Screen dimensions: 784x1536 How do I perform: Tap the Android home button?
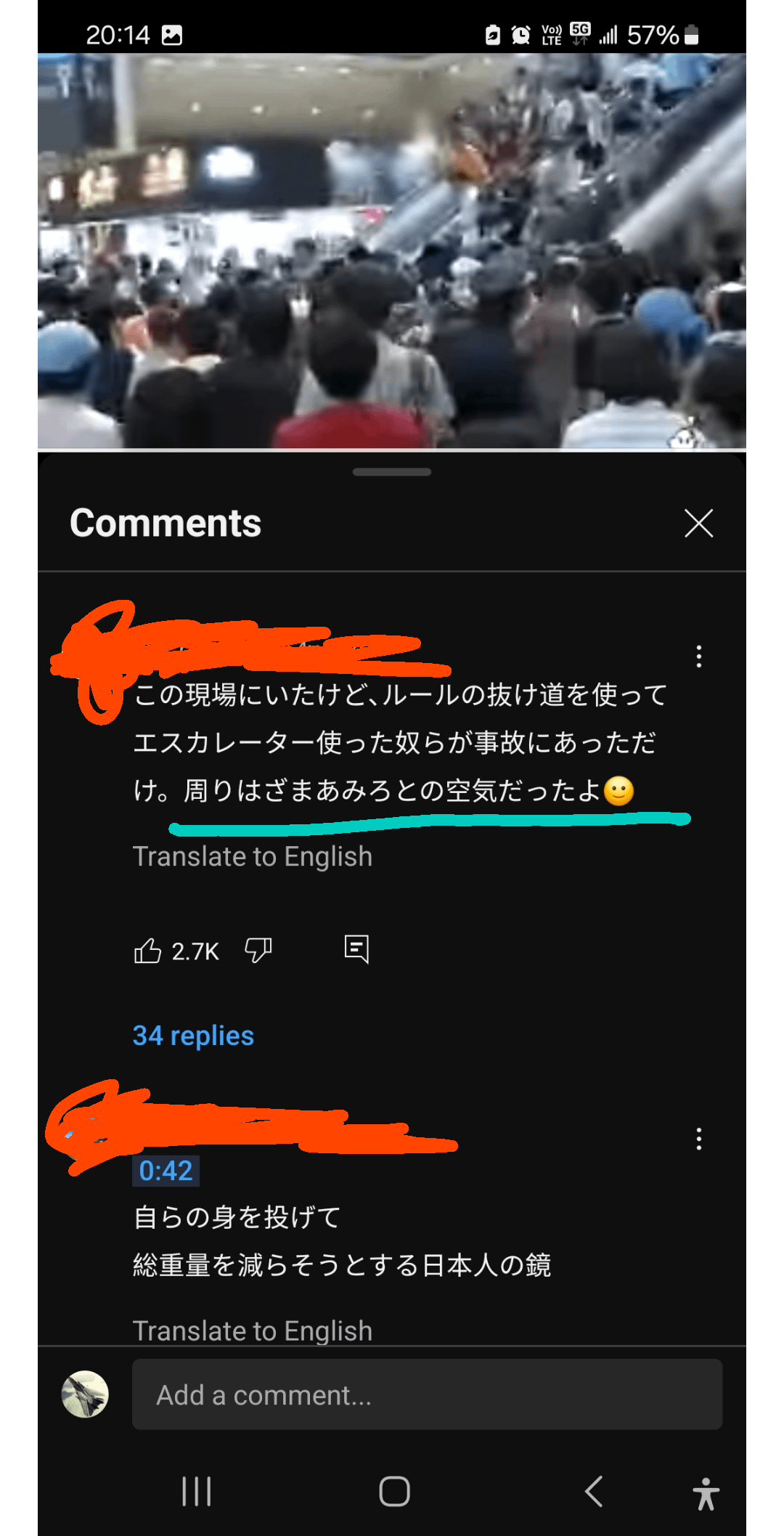coord(394,1492)
